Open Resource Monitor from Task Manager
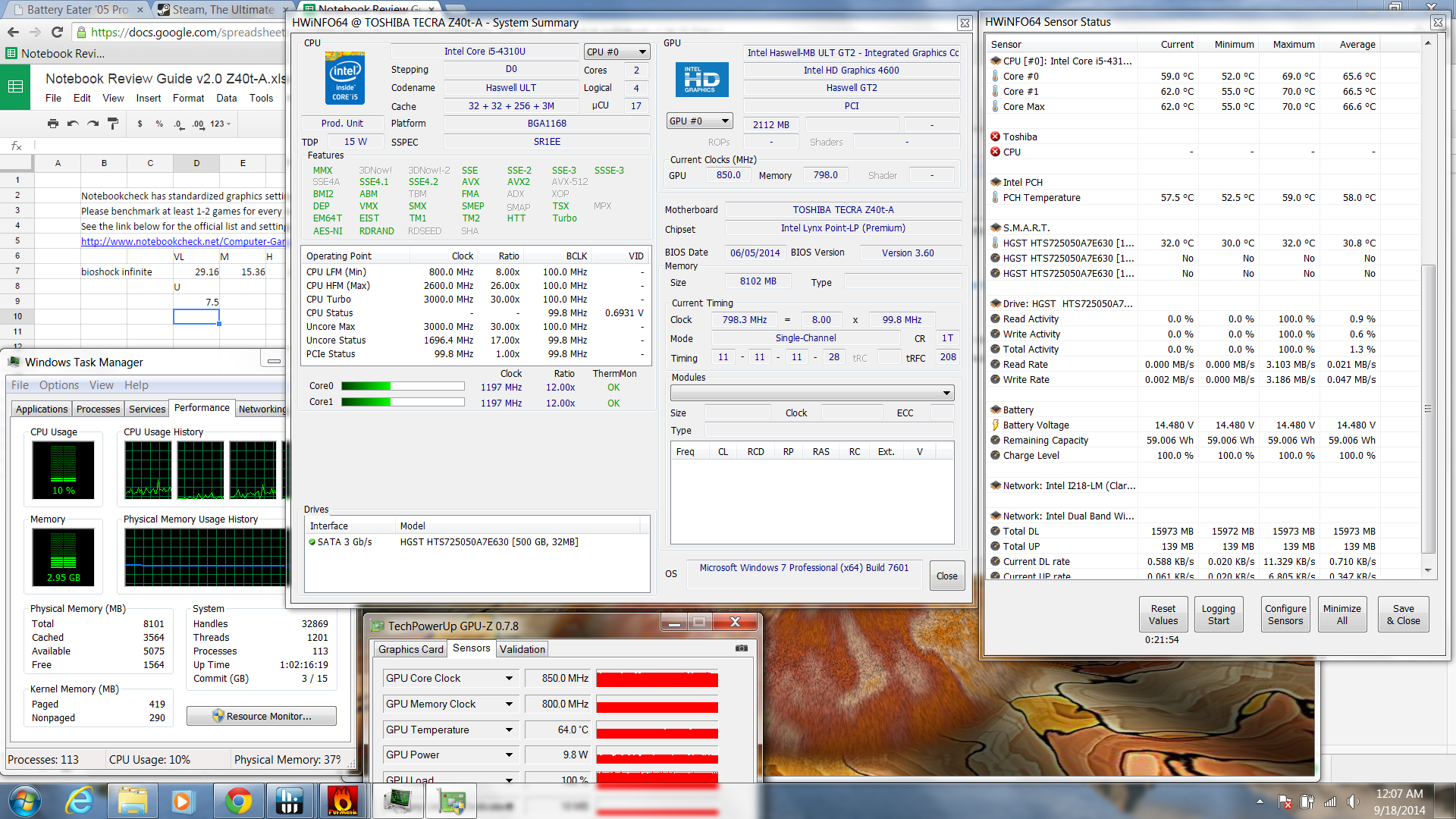Screen dimensions: 1456x819 pyautogui.click(x=262, y=716)
